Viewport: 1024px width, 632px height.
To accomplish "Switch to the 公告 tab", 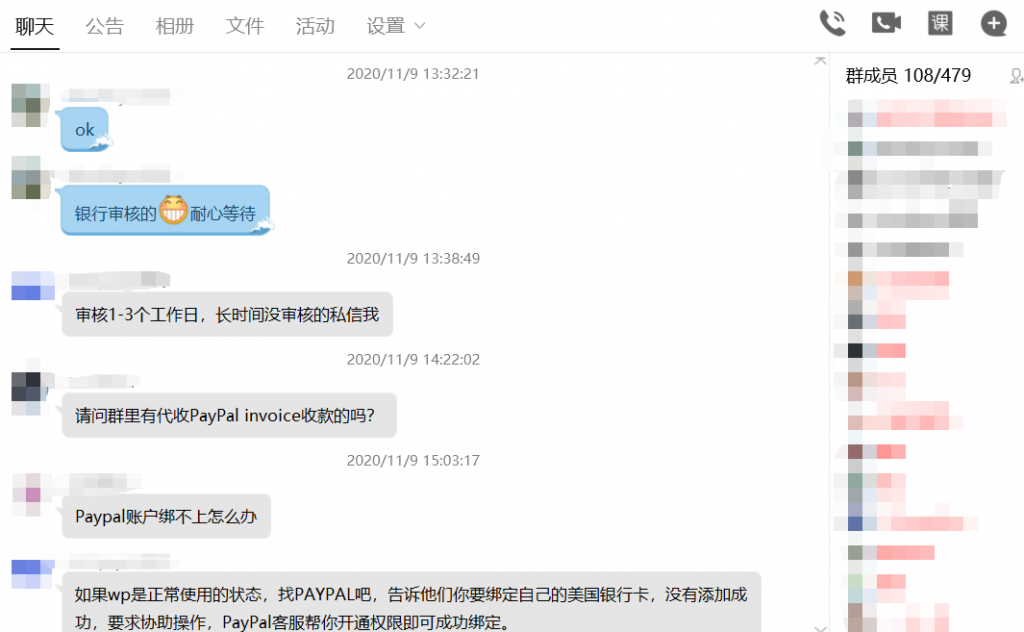I will click(x=104, y=26).
